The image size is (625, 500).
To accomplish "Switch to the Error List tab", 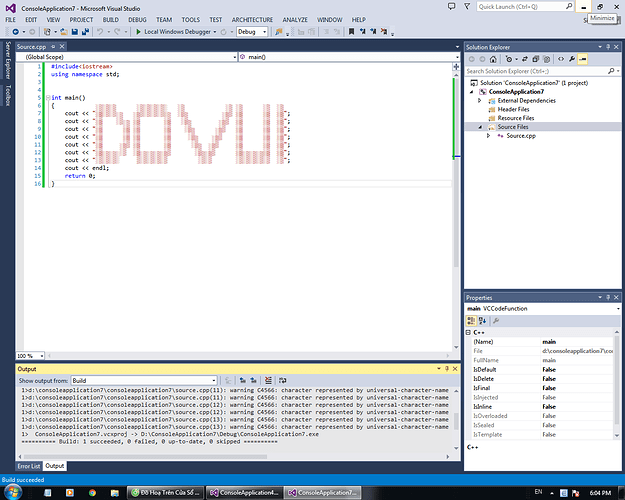I will (x=28, y=466).
